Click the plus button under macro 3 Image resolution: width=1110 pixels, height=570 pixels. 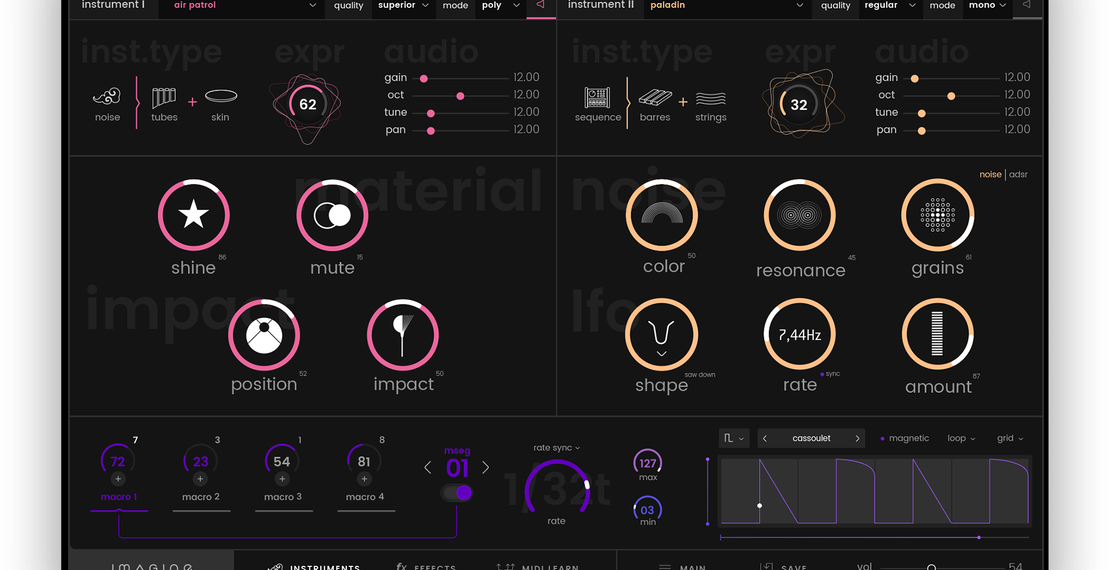[x=282, y=480]
